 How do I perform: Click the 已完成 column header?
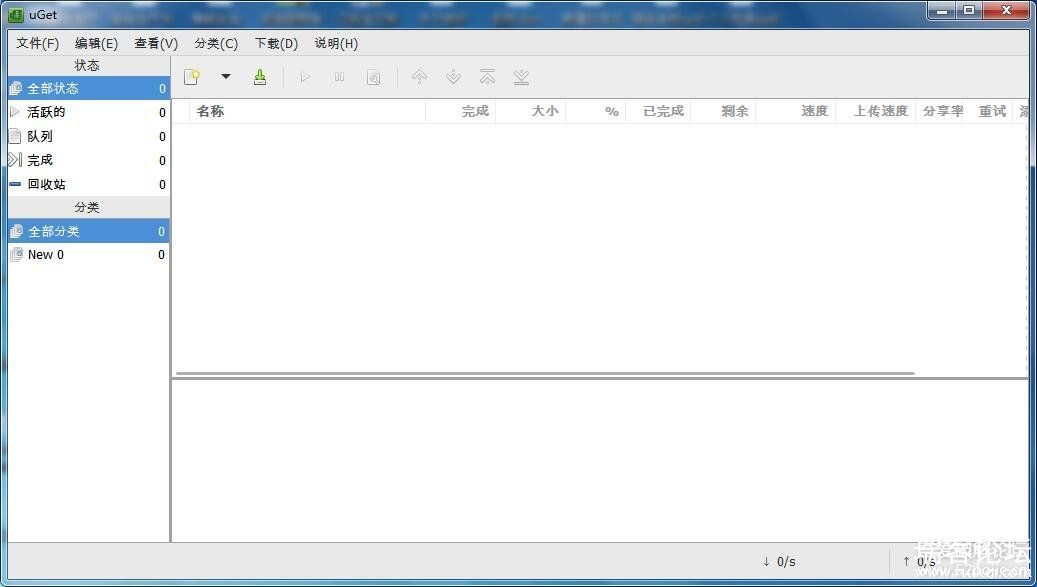click(x=658, y=111)
